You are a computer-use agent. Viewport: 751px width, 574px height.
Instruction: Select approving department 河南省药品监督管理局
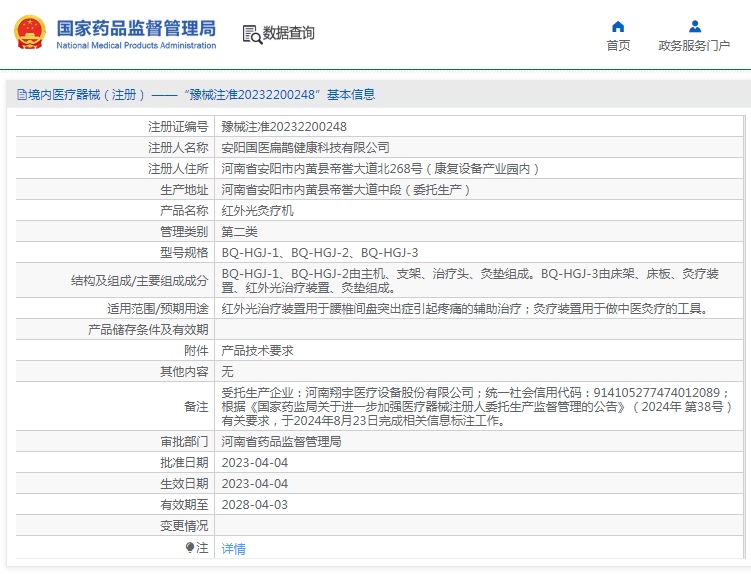click(x=281, y=442)
